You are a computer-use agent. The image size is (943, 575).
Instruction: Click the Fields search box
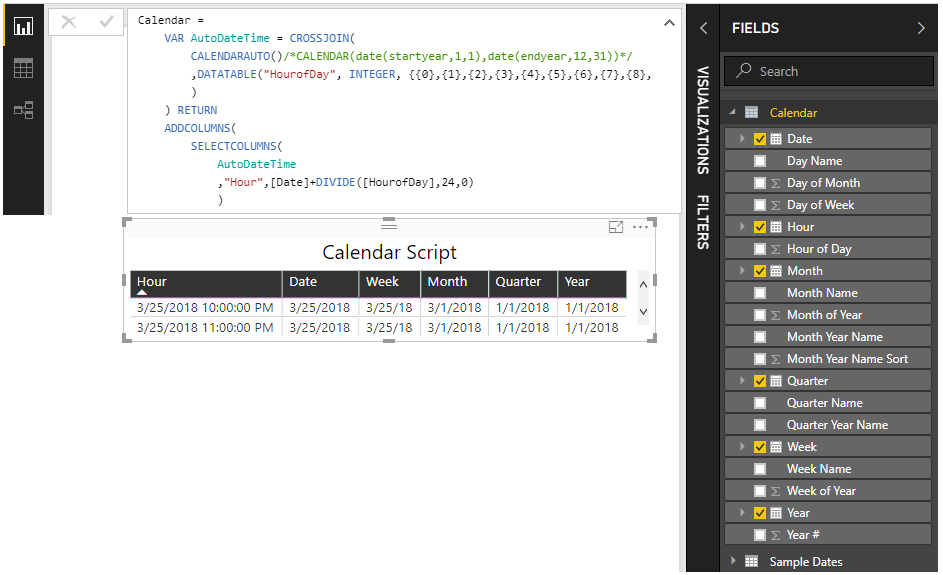[x=829, y=71]
